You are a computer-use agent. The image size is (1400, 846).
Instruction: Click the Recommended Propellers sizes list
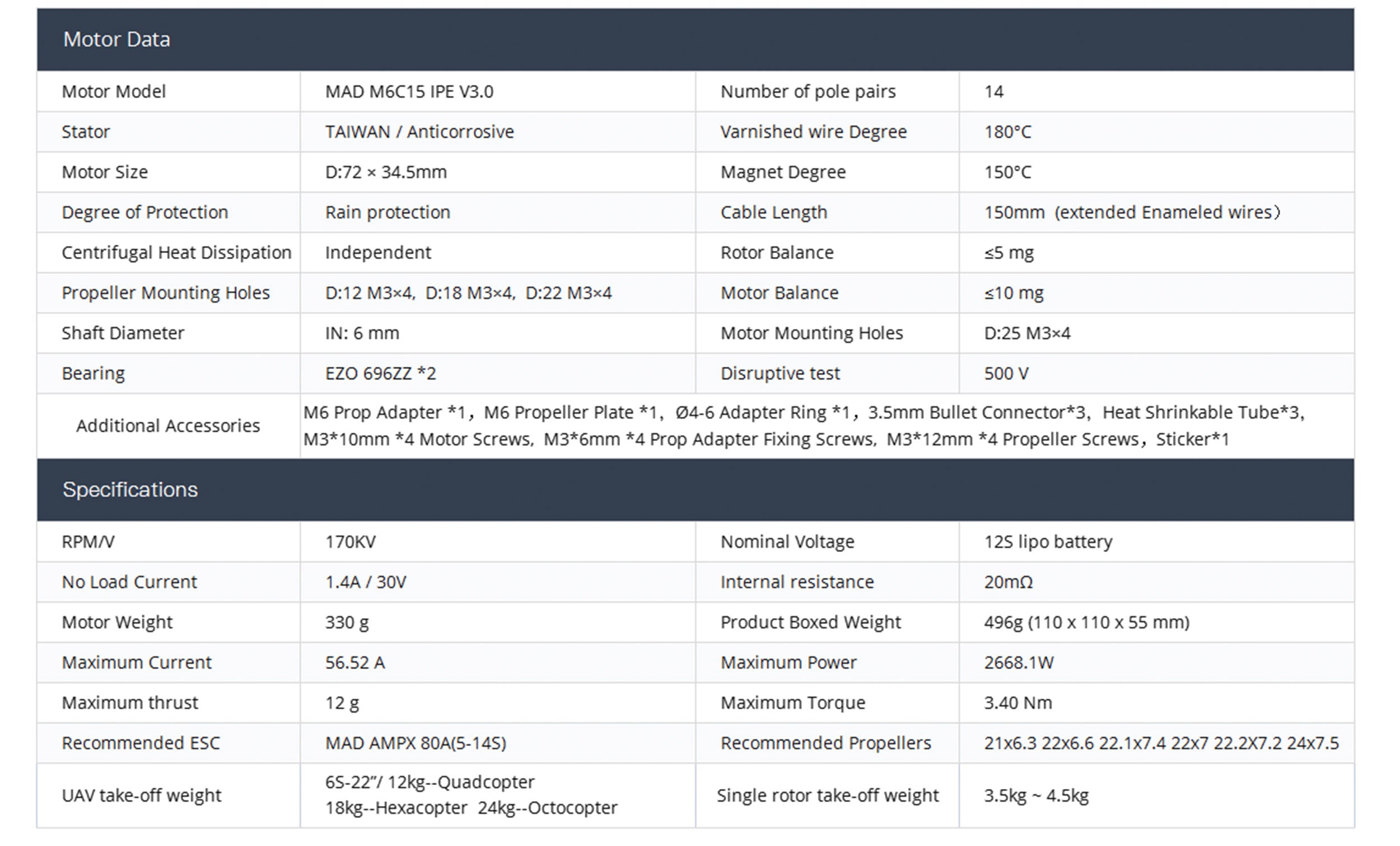[x=1161, y=744]
